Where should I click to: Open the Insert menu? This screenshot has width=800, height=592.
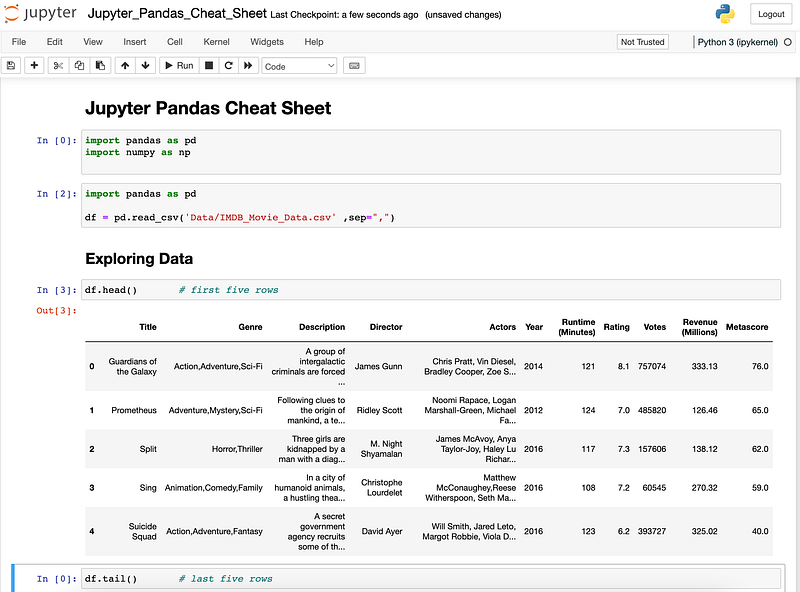[135, 42]
